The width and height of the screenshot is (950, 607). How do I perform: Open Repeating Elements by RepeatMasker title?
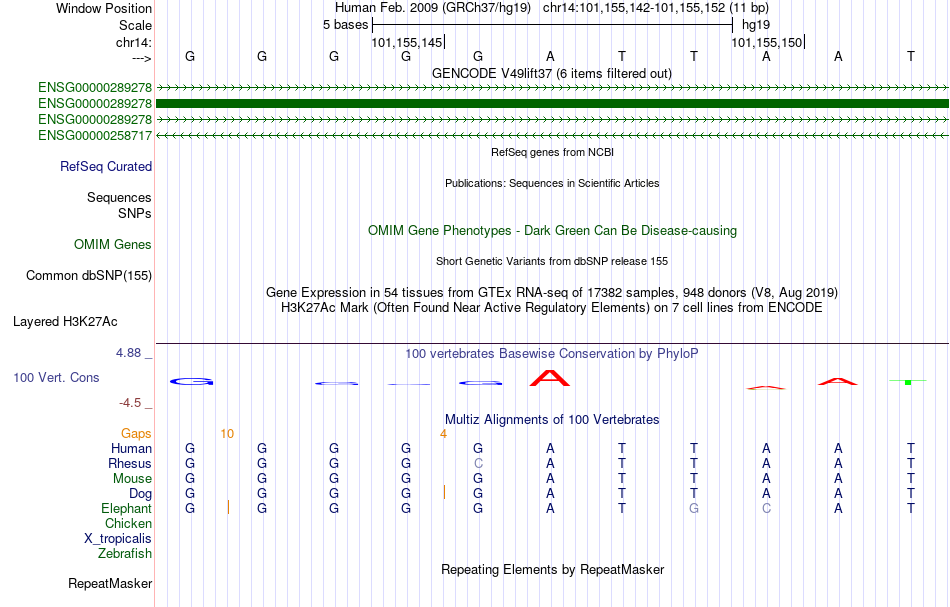552,569
